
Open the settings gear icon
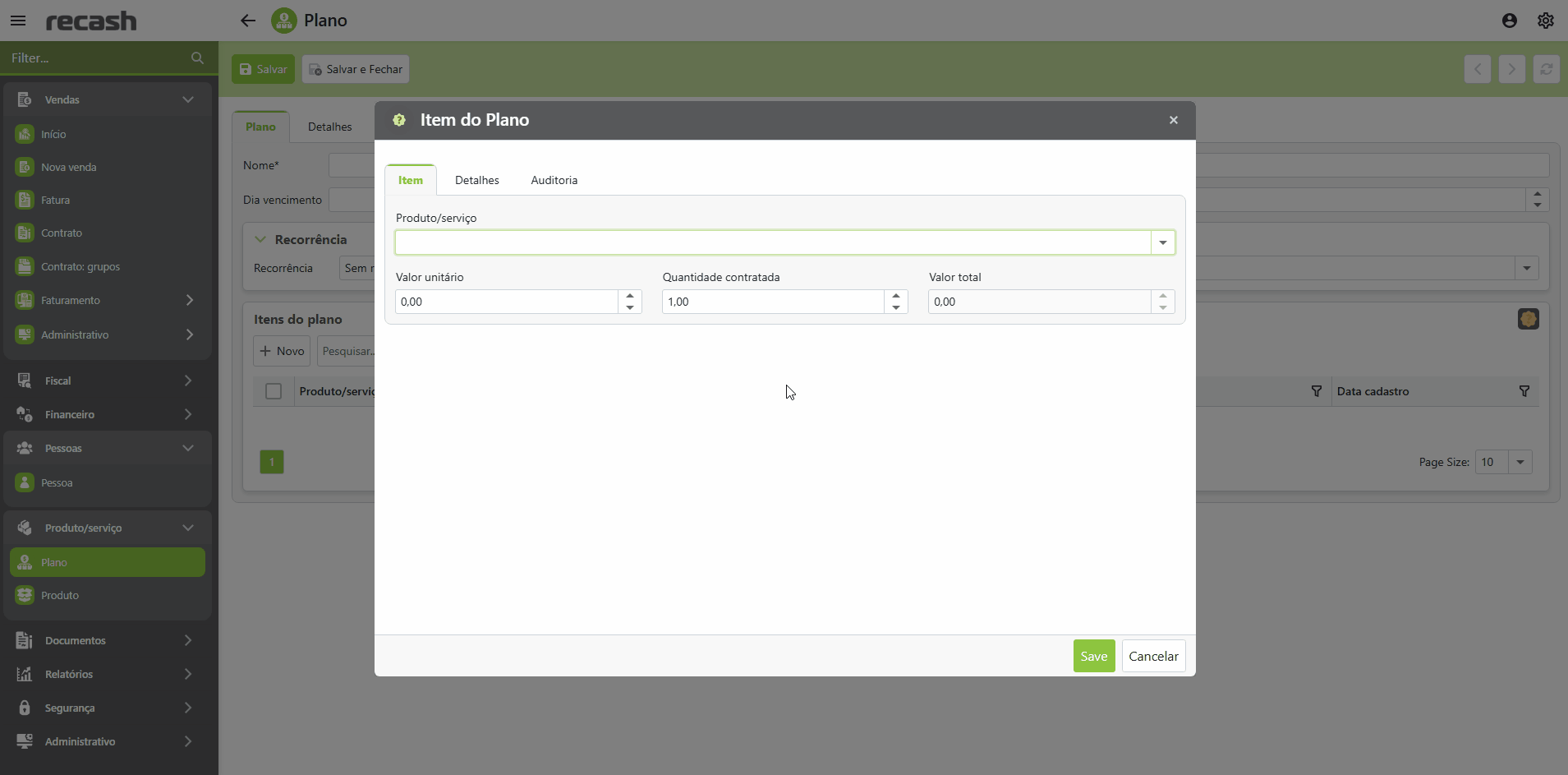(x=1545, y=21)
